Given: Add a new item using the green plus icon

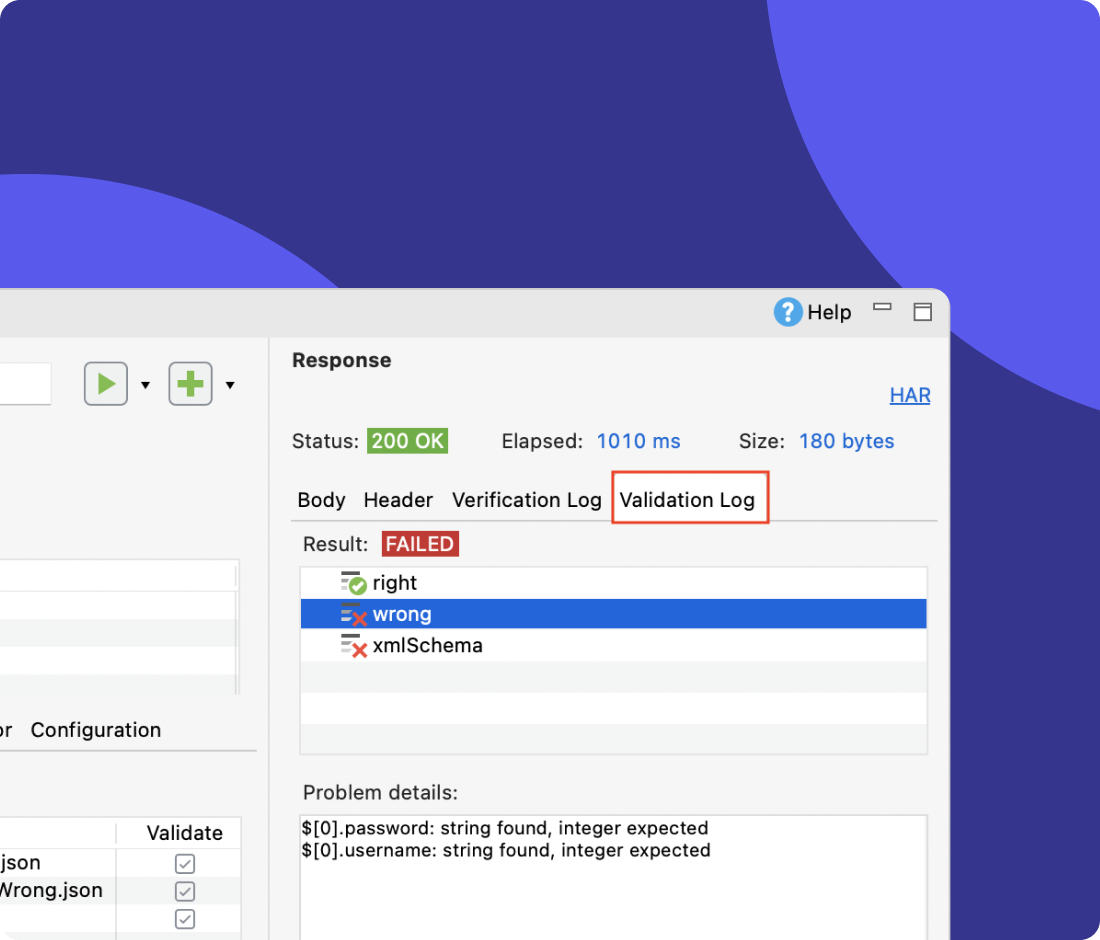Looking at the screenshot, I should [190, 383].
